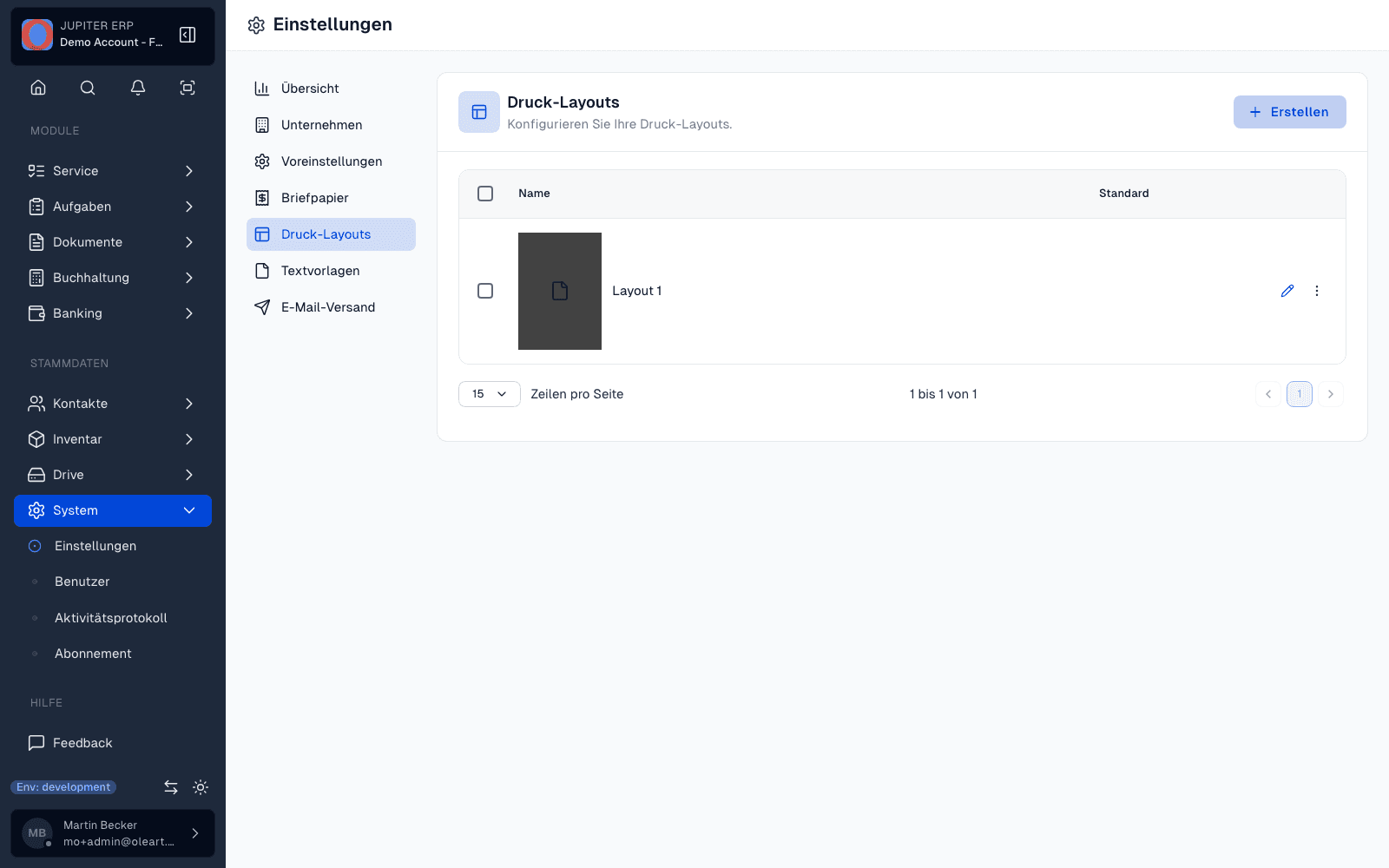Open Briefpapier settings tab

(331, 198)
